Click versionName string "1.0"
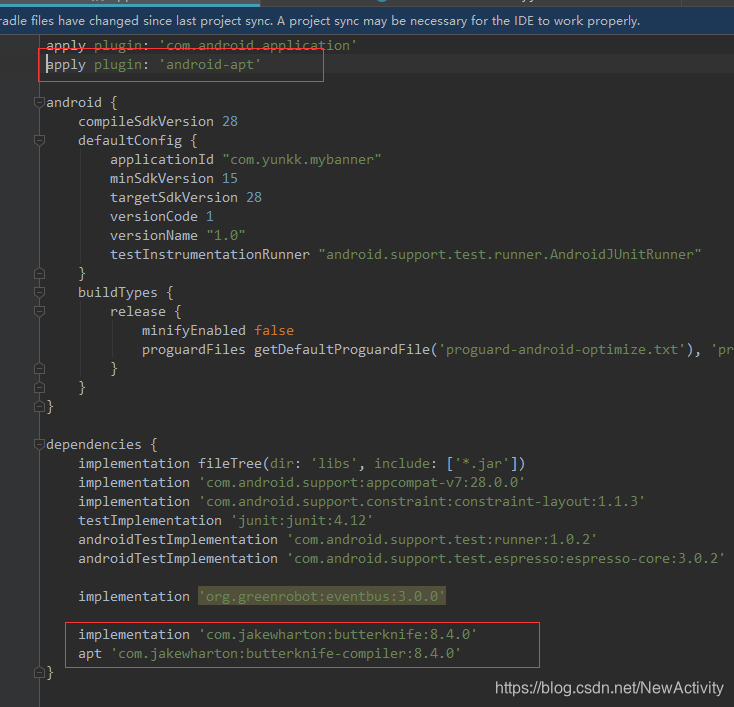Screen dimensions: 734x707 point(226,235)
